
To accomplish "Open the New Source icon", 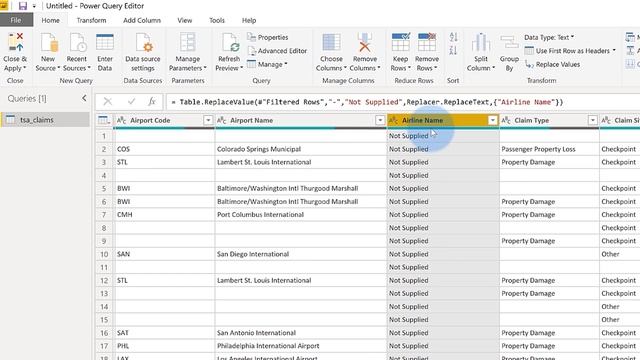I will click(x=48, y=42).
